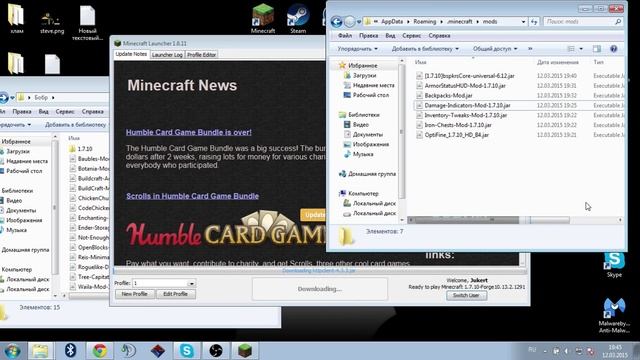Open the OBS taskbar icon
Screen dimensions: 640x360
[x=216, y=351]
